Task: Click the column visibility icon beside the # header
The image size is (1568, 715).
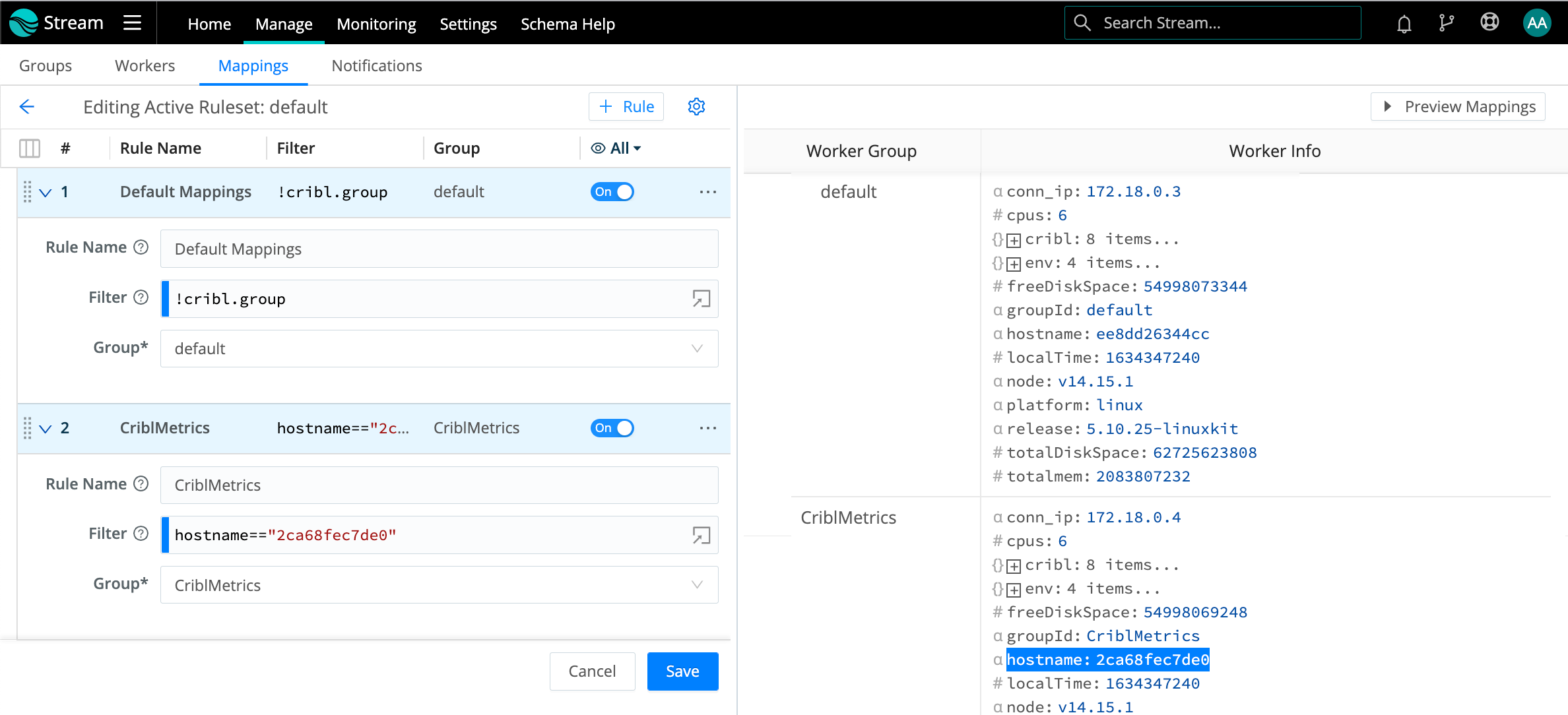Action: (29, 148)
